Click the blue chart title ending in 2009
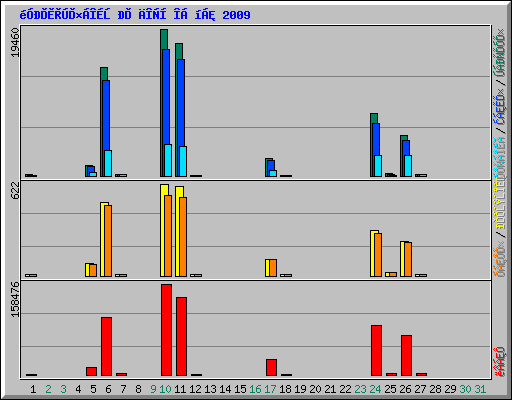 coord(135,15)
